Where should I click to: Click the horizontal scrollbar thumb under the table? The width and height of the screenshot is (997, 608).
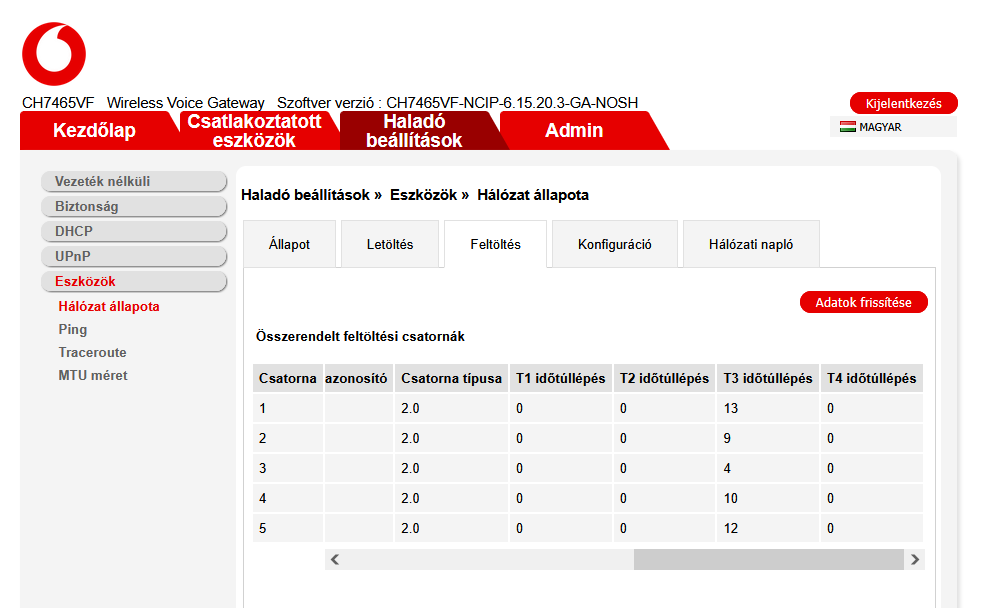click(769, 560)
